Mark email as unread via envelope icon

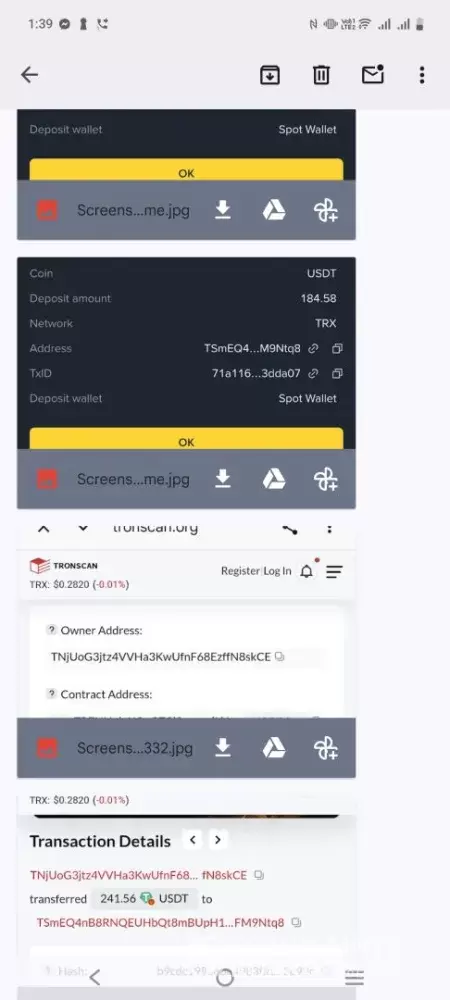click(373, 74)
